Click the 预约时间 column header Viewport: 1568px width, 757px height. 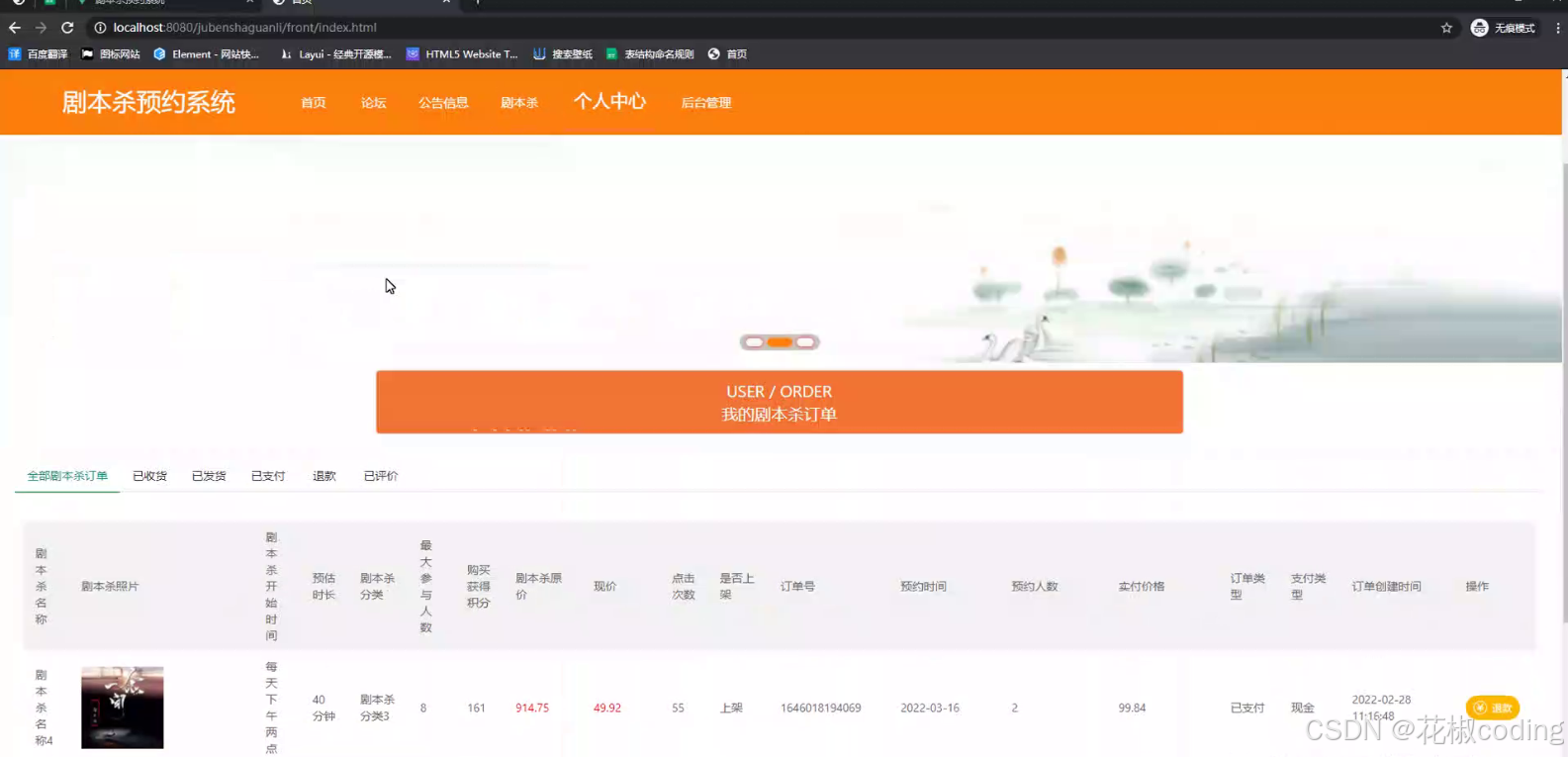pyautogui.click(x=923, y=587)
